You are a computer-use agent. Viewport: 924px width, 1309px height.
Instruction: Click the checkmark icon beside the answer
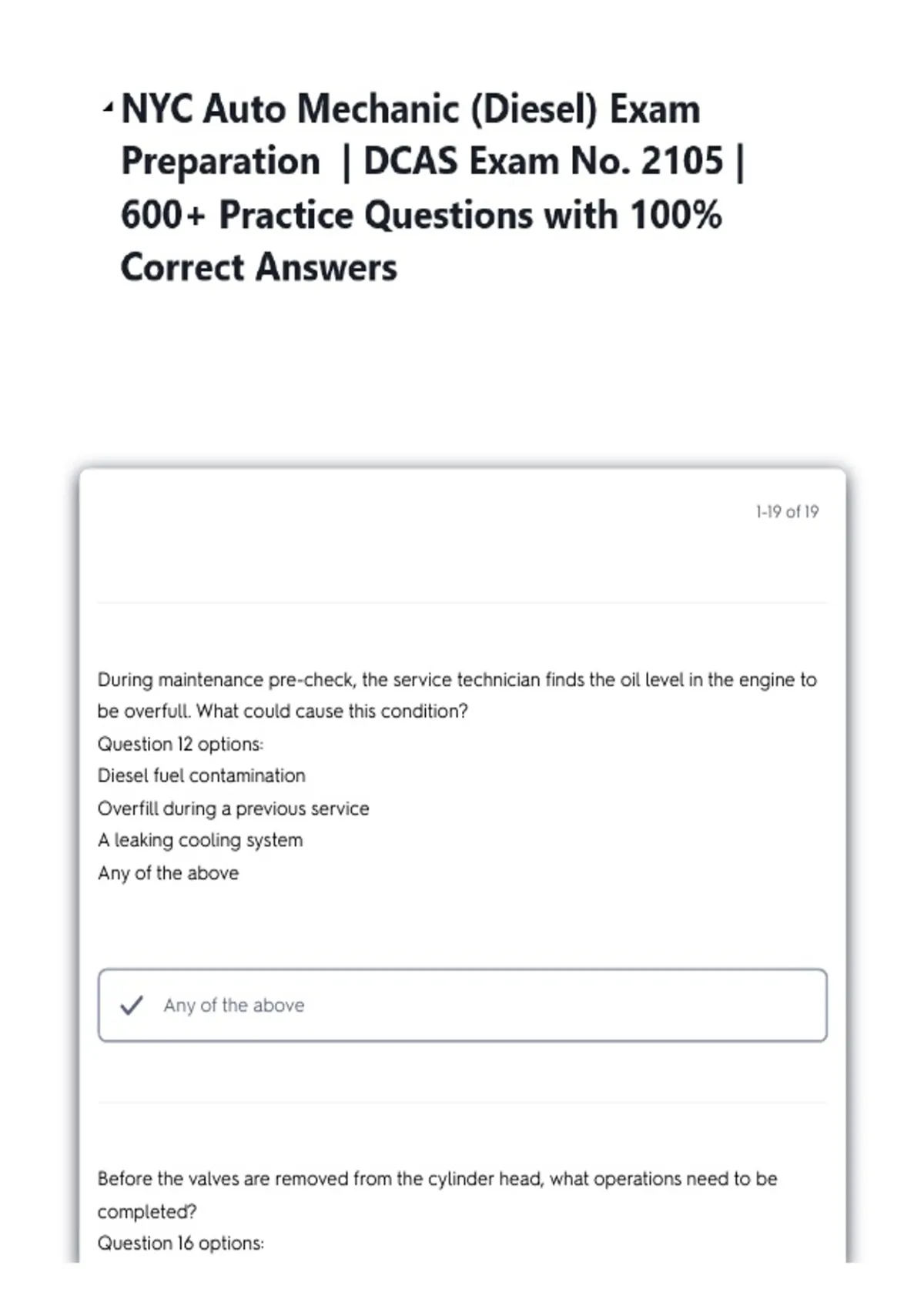[x=132, y=1005]
